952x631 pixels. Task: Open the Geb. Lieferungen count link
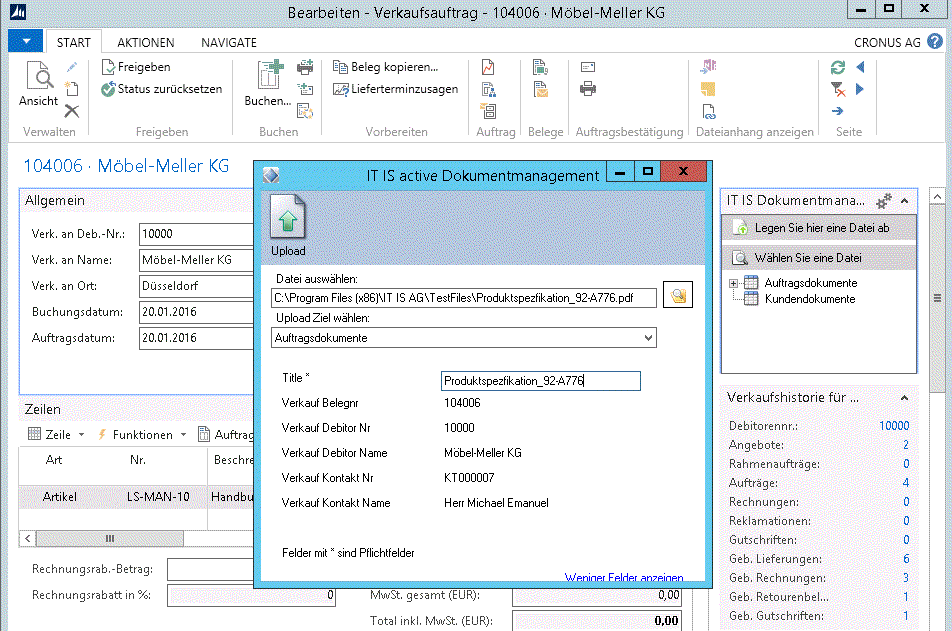[906, 559]
